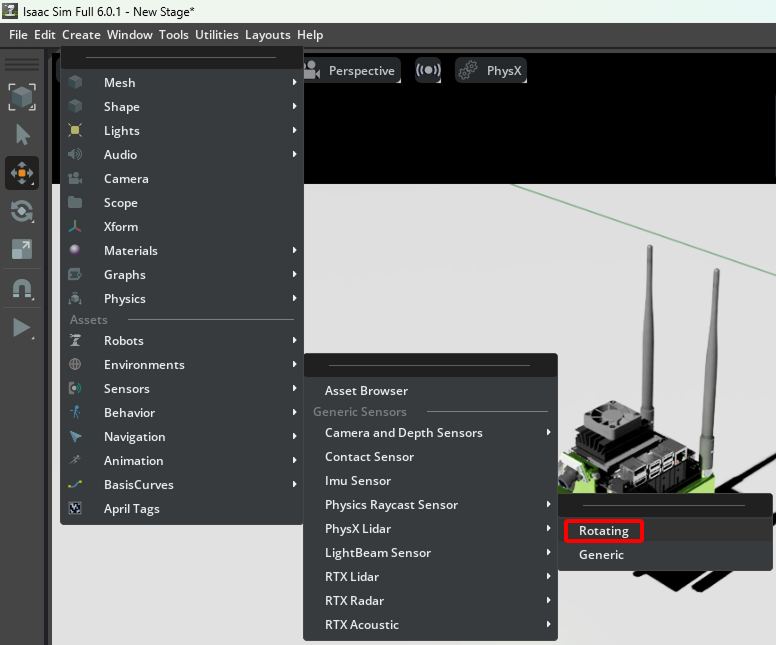Click the Mesh cube icon
776x645 pixels.
pyautogui.click(x=75, y=82)
